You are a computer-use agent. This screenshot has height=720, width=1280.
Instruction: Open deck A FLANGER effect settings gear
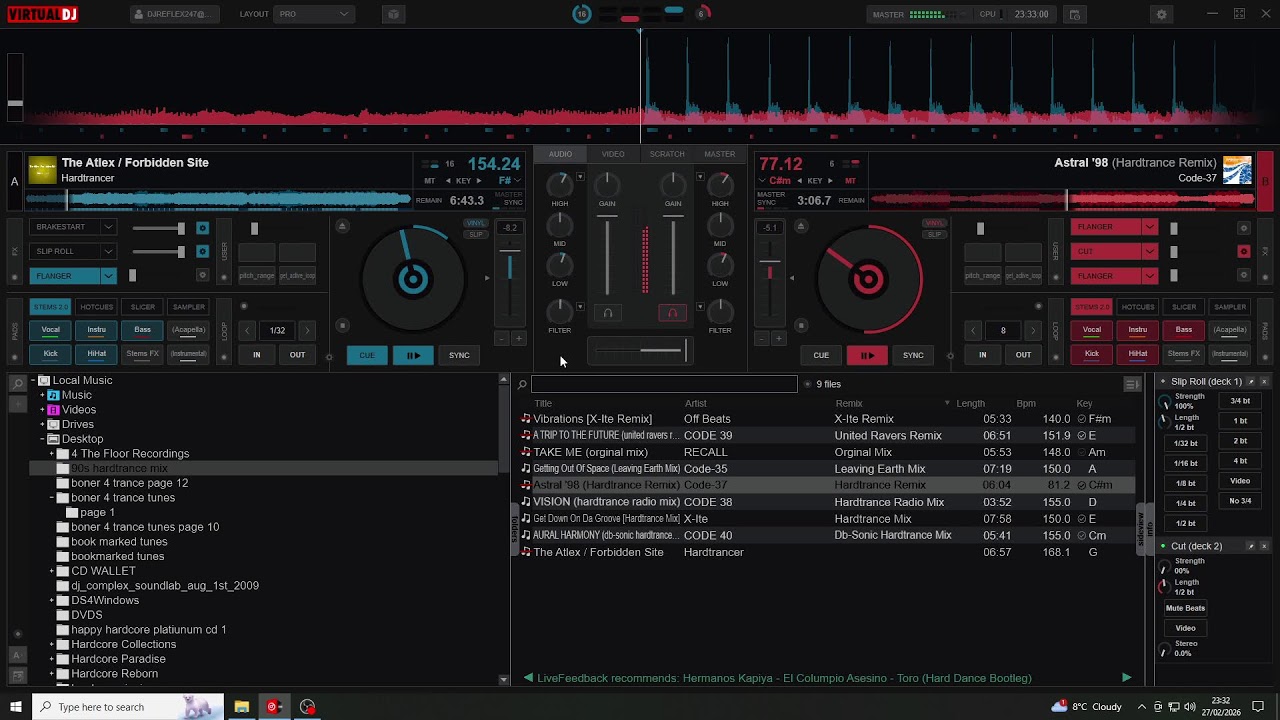pyautogui.click(x=202, y=275)
